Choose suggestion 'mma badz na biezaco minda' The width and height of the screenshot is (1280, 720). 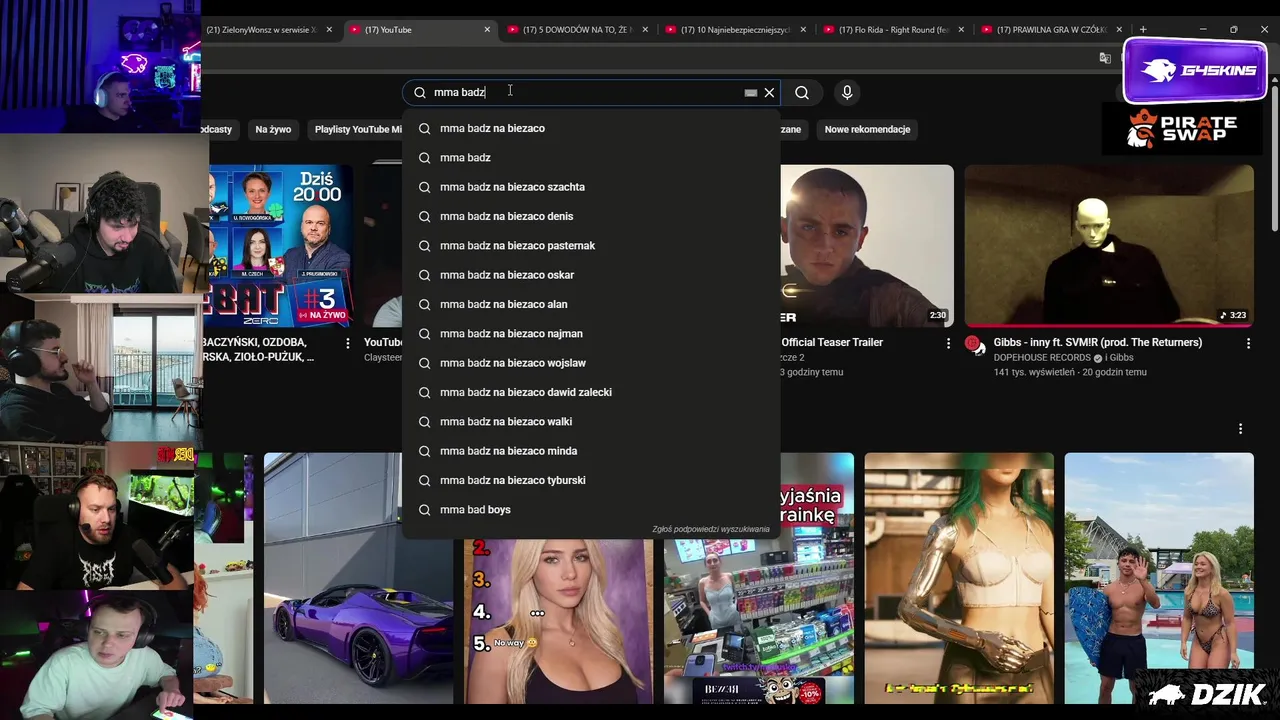coord(591,451)
